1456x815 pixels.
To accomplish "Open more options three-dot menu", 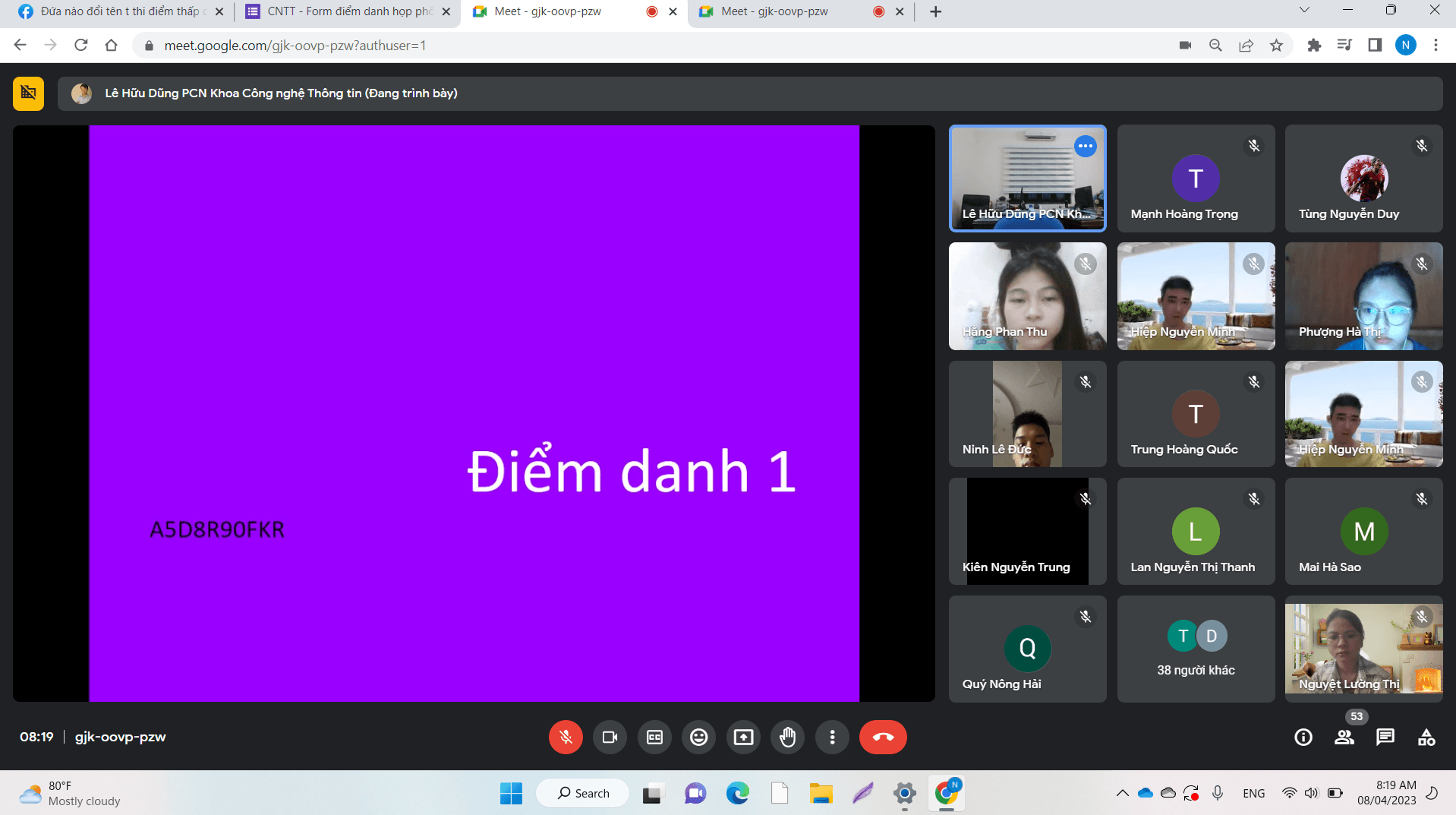I will point(832,737).
